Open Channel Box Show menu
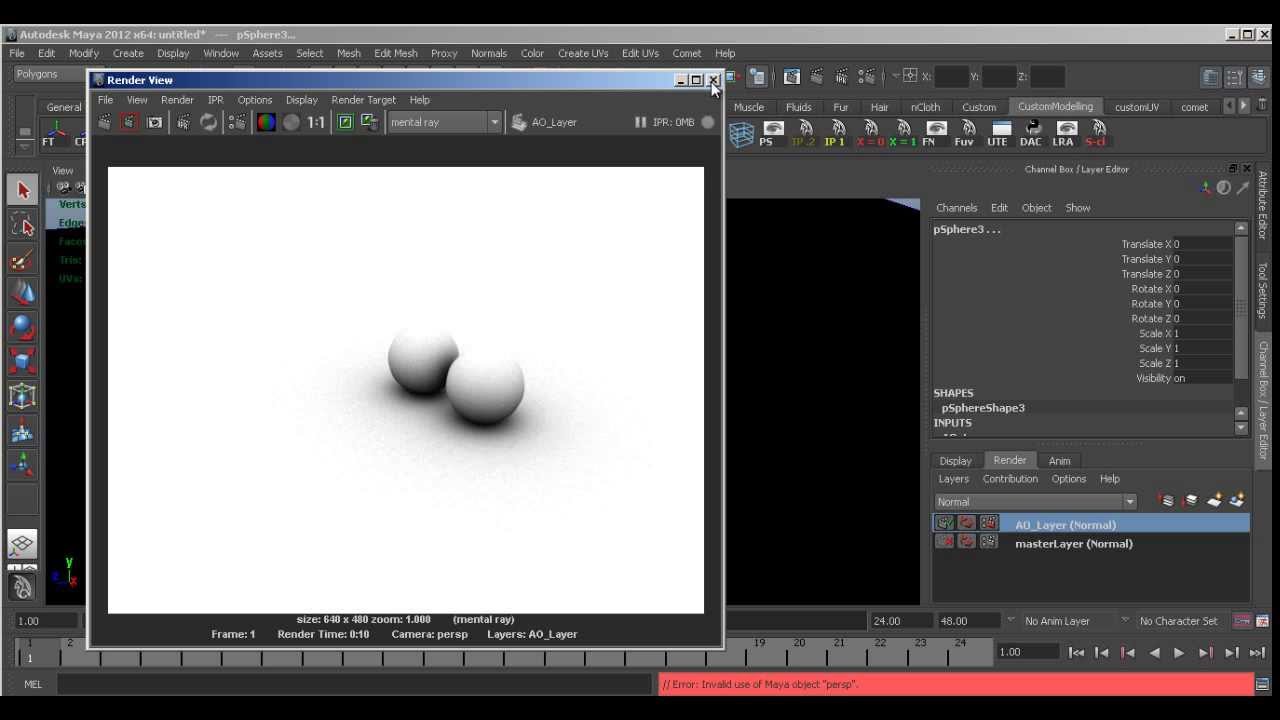This screenshot has width=1280, height=720. (1078, 208)
